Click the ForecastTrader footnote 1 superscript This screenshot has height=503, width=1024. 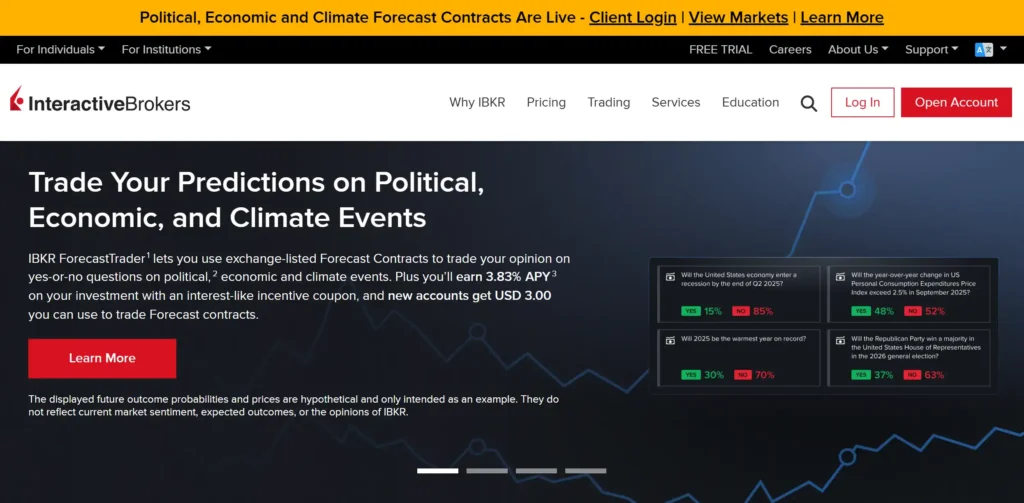(x=148, y=254)
